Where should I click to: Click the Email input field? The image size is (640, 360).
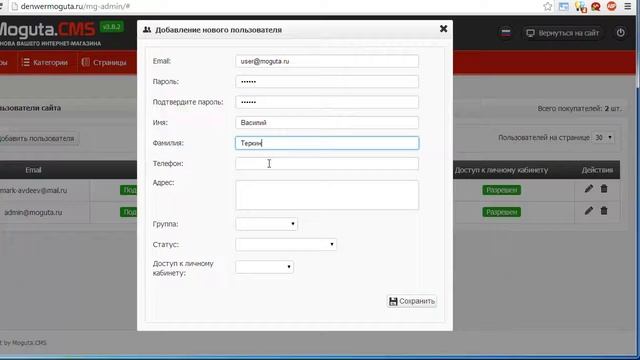327,61
